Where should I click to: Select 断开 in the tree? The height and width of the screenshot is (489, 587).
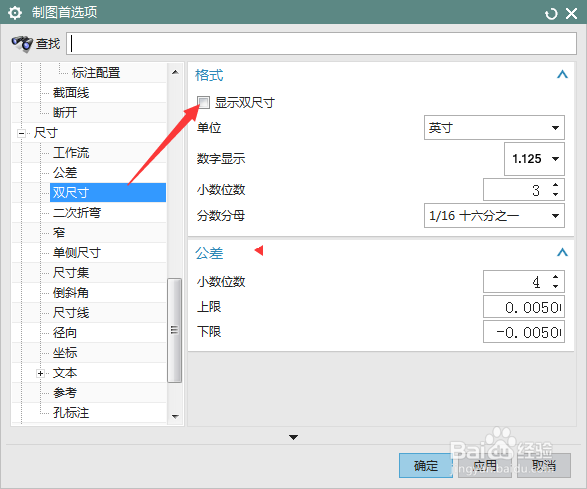(x=65, y=112)
